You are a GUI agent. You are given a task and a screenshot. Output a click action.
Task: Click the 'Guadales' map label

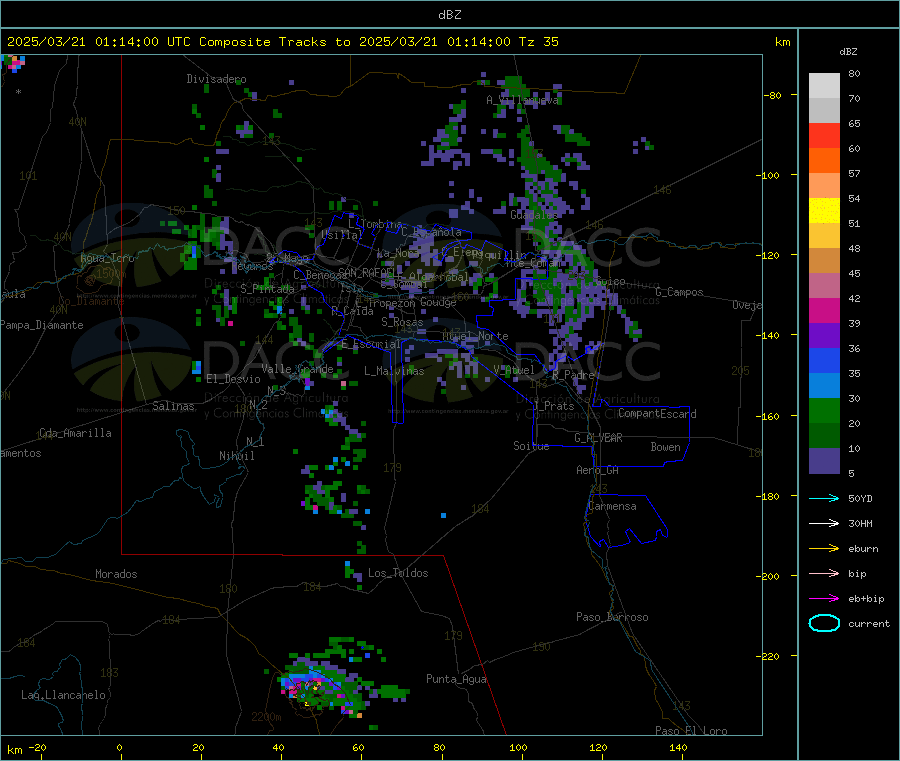click(534, 215)
